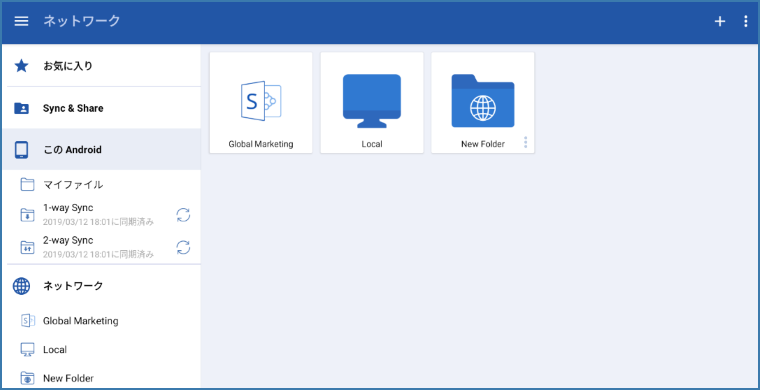Open Global Marketing in sidebar list
This screenshot has width=760, height=390.
pyautogui.click(x=102, y=320)
